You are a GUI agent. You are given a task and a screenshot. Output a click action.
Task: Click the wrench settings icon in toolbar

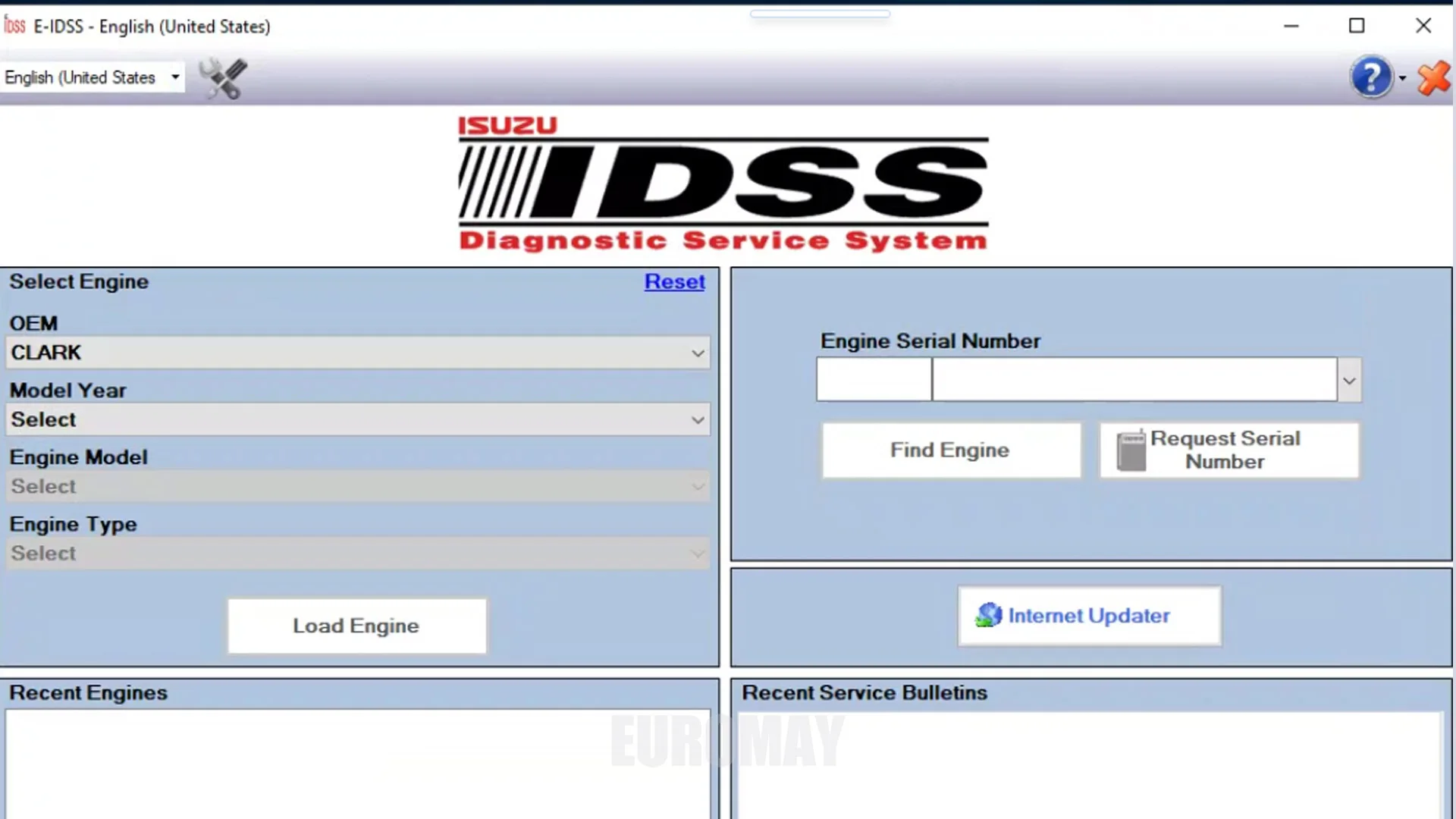222,78
